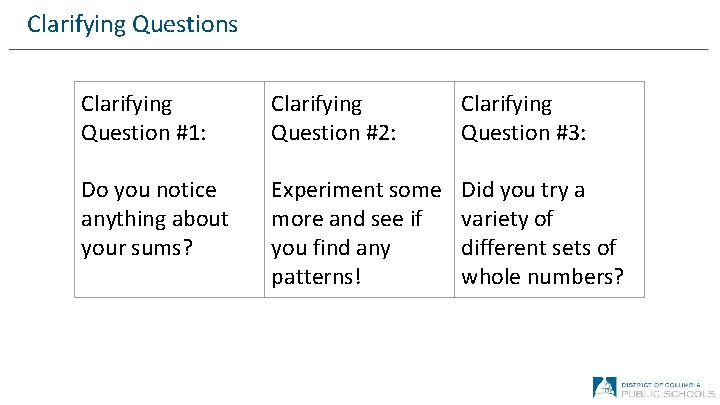This screenshot has width=720, height=405.
Task: Click the words 'whole numbers?' in the third column
Action: tap(541, 276)
